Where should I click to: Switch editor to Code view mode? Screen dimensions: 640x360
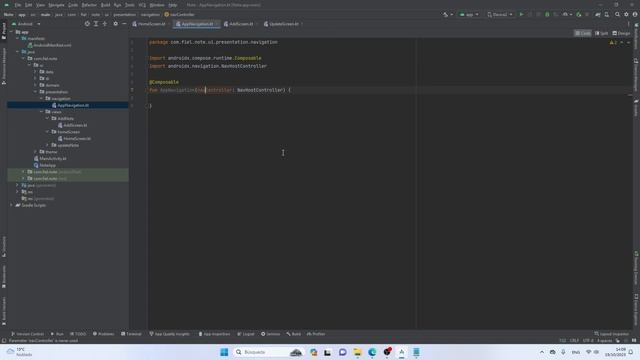[x=582, y=33]
